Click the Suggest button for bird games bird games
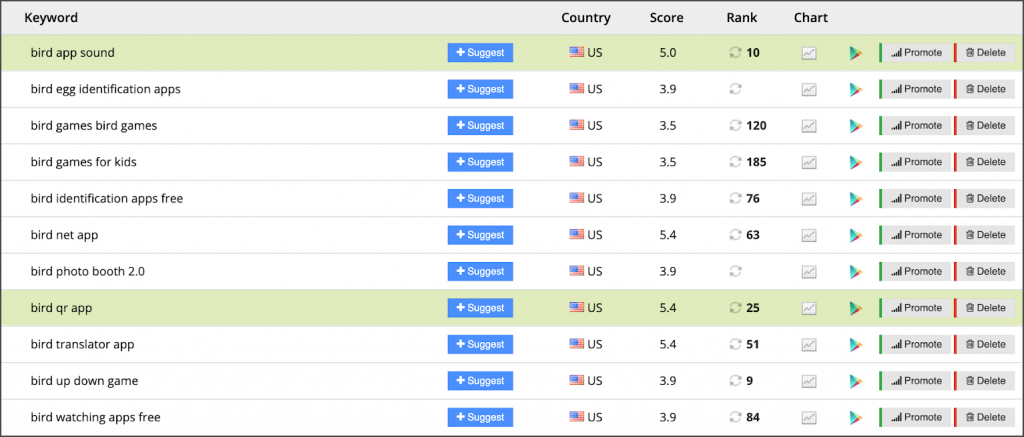The height and width of the screenshot is (437, 1024). click(480, 125)
